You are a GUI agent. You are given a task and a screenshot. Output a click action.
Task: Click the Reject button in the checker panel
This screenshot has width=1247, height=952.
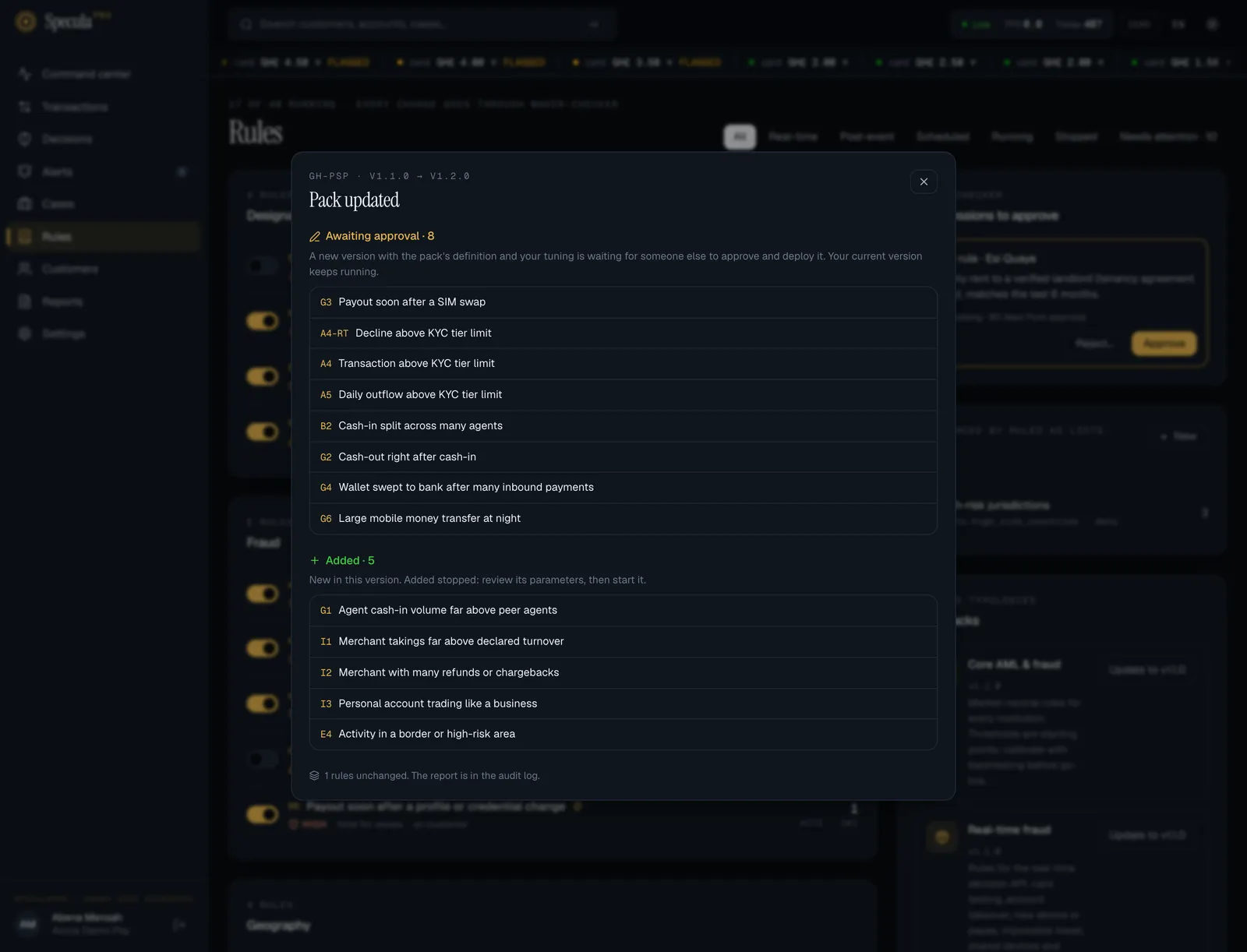[x=1094, y=344]
